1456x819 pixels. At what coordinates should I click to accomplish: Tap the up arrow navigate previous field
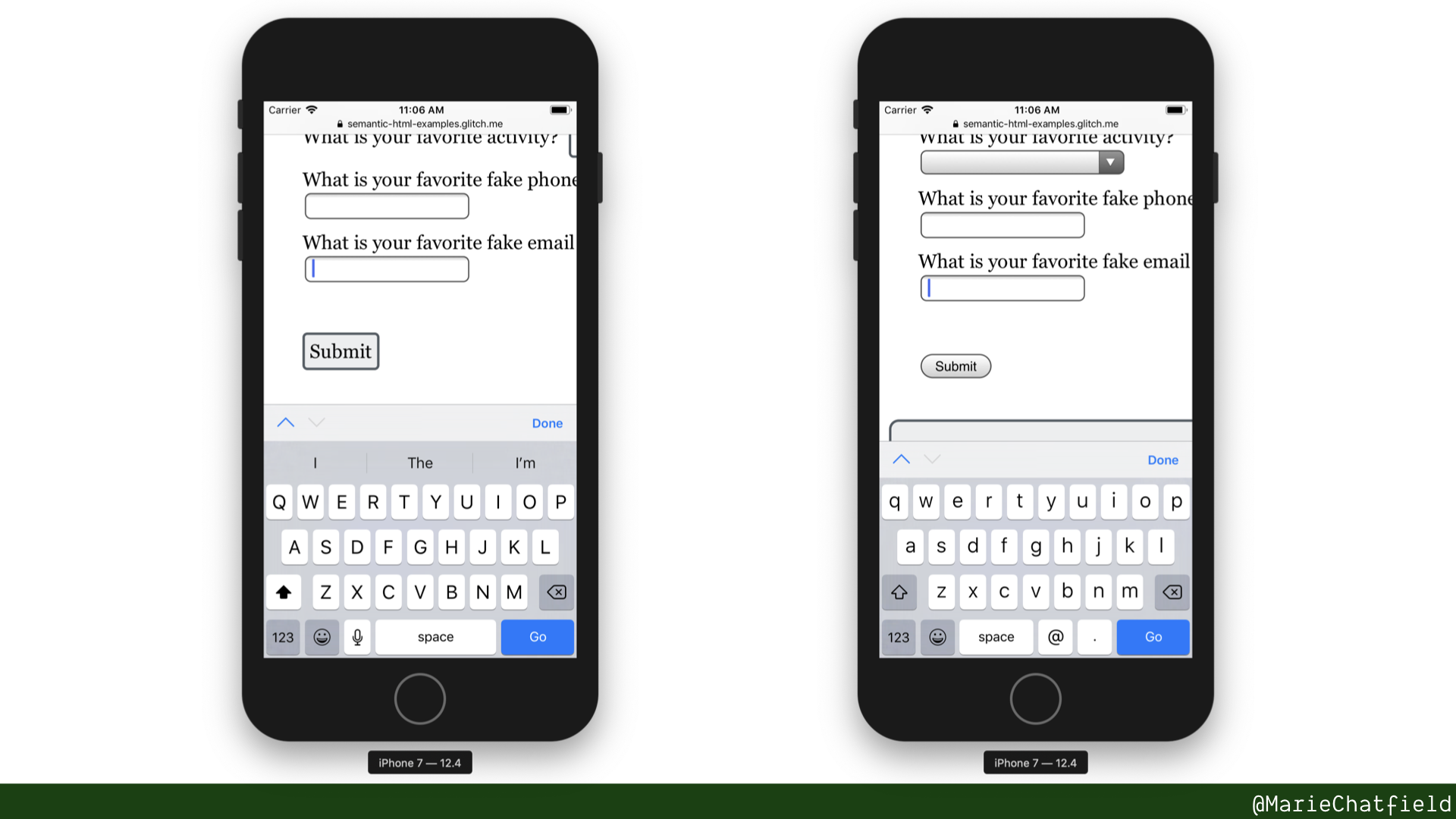click(285, 422)
